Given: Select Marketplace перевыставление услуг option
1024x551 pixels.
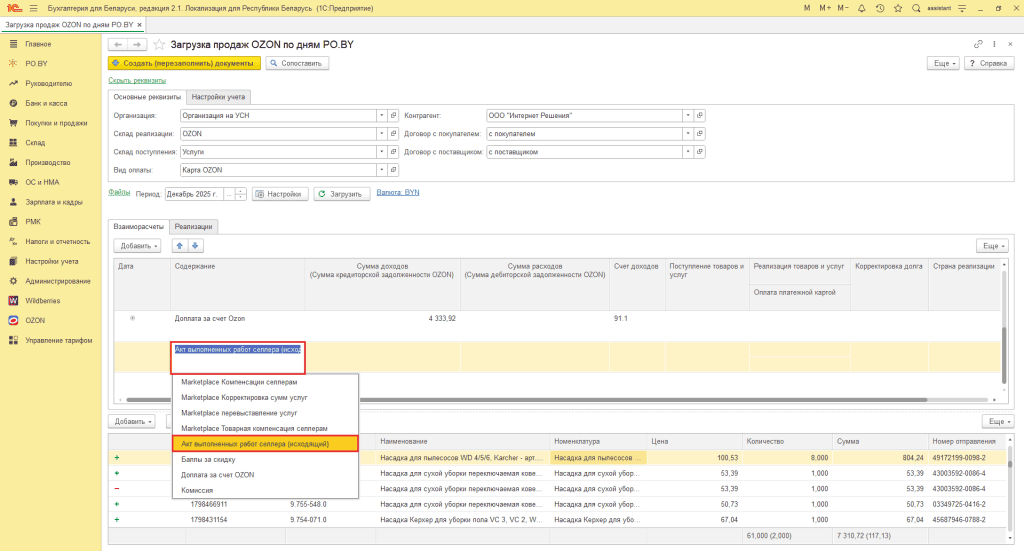Looking at the screenshot, I should pyautogui.click(x=265, y=413).
